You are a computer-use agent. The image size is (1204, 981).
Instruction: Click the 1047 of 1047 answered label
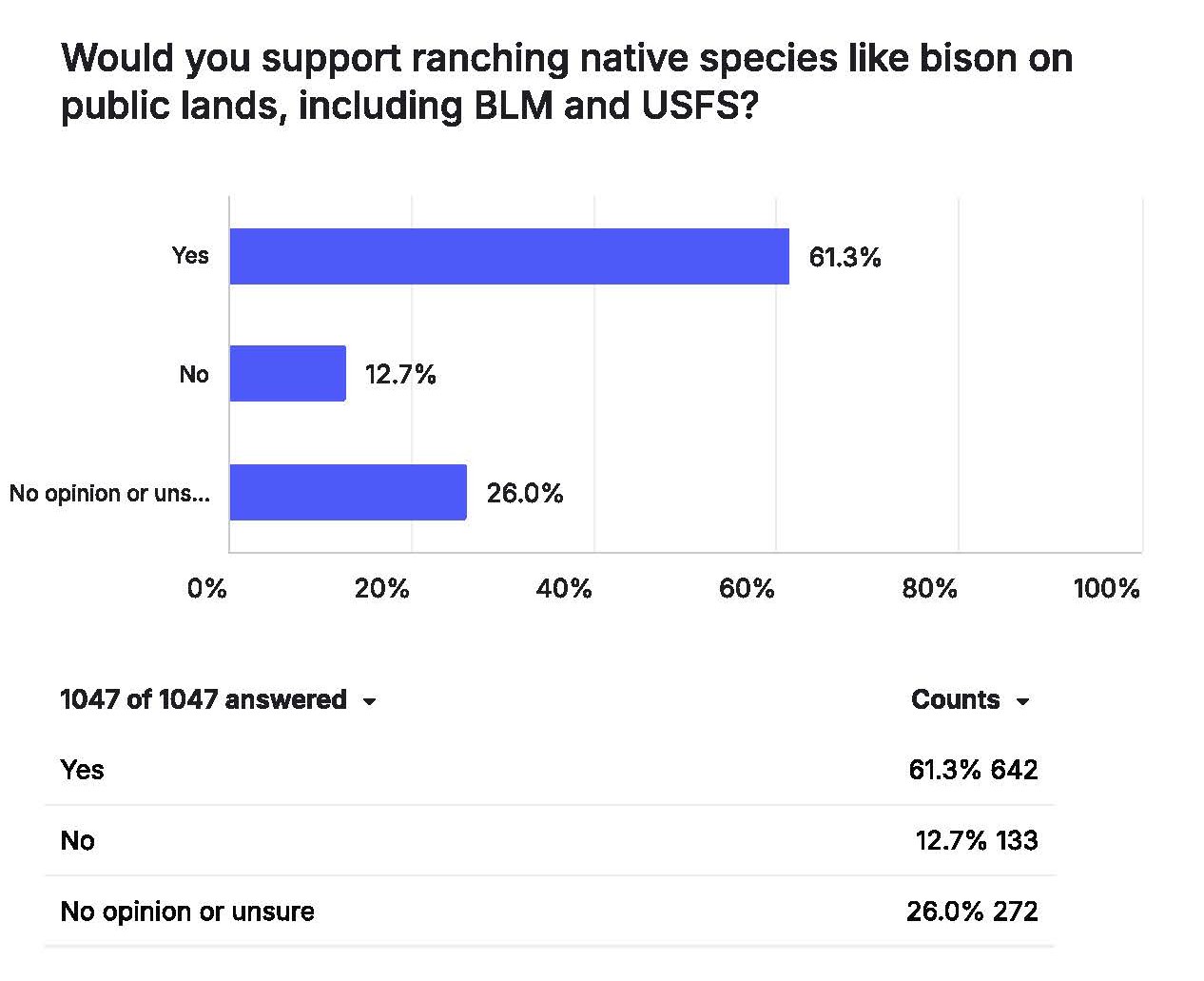[x=203, y=699]
